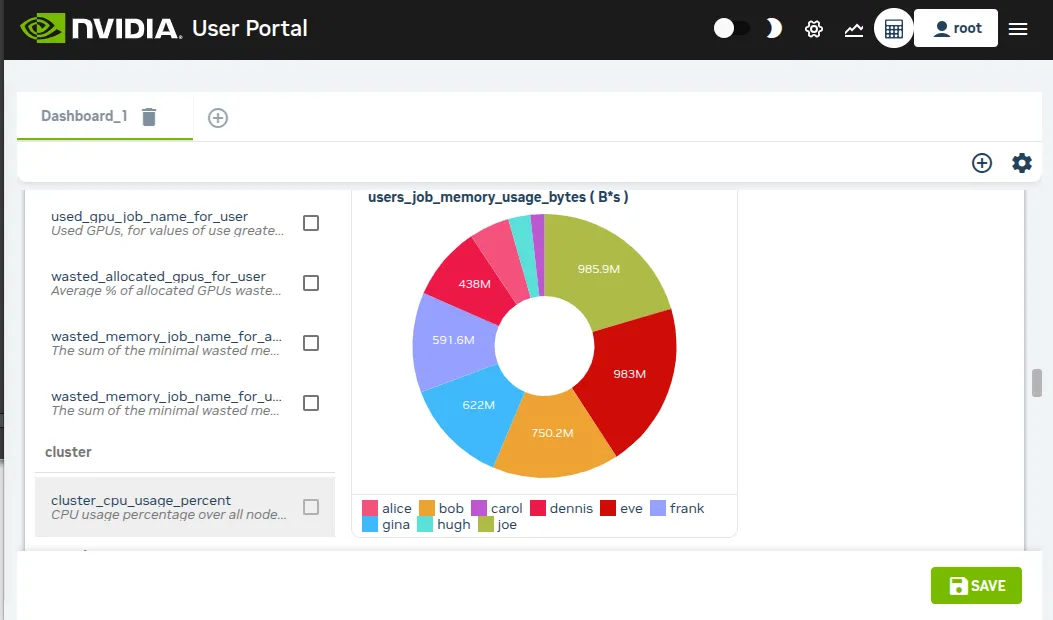Toggle gina legend entry
1053x620 pixels.
click(x=385, y=524)
